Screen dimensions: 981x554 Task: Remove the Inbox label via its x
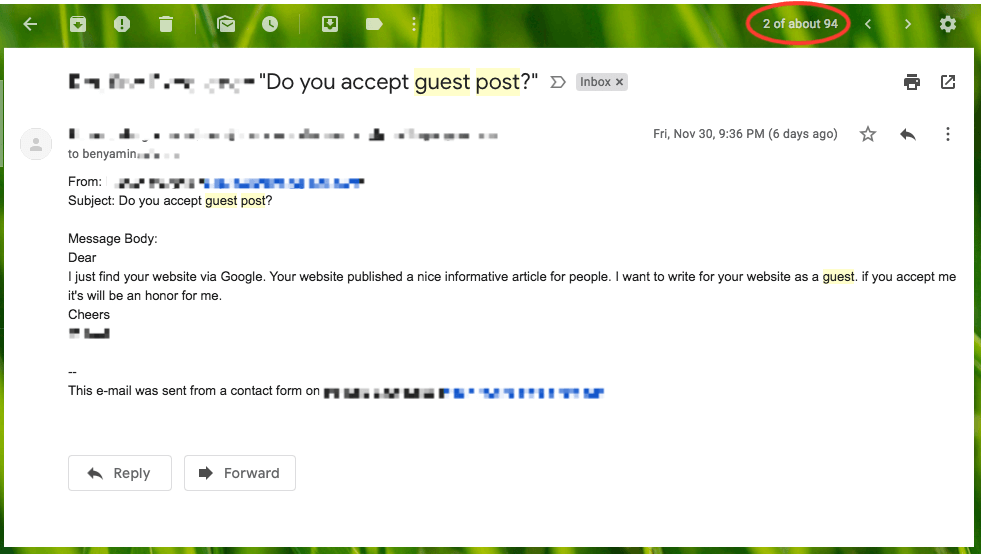tap(619, 82)
